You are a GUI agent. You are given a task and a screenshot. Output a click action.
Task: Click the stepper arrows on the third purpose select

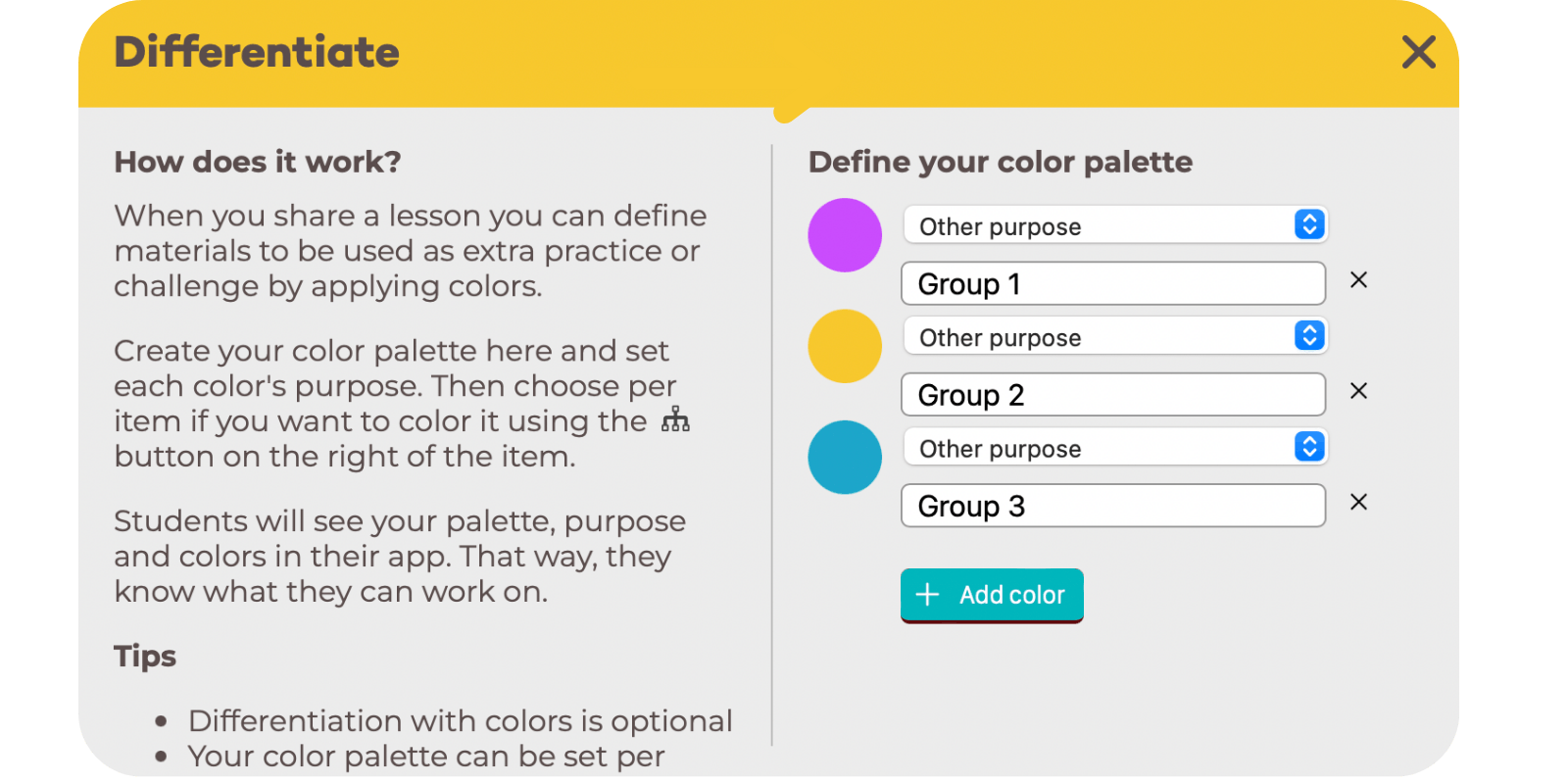(1309, 447)
